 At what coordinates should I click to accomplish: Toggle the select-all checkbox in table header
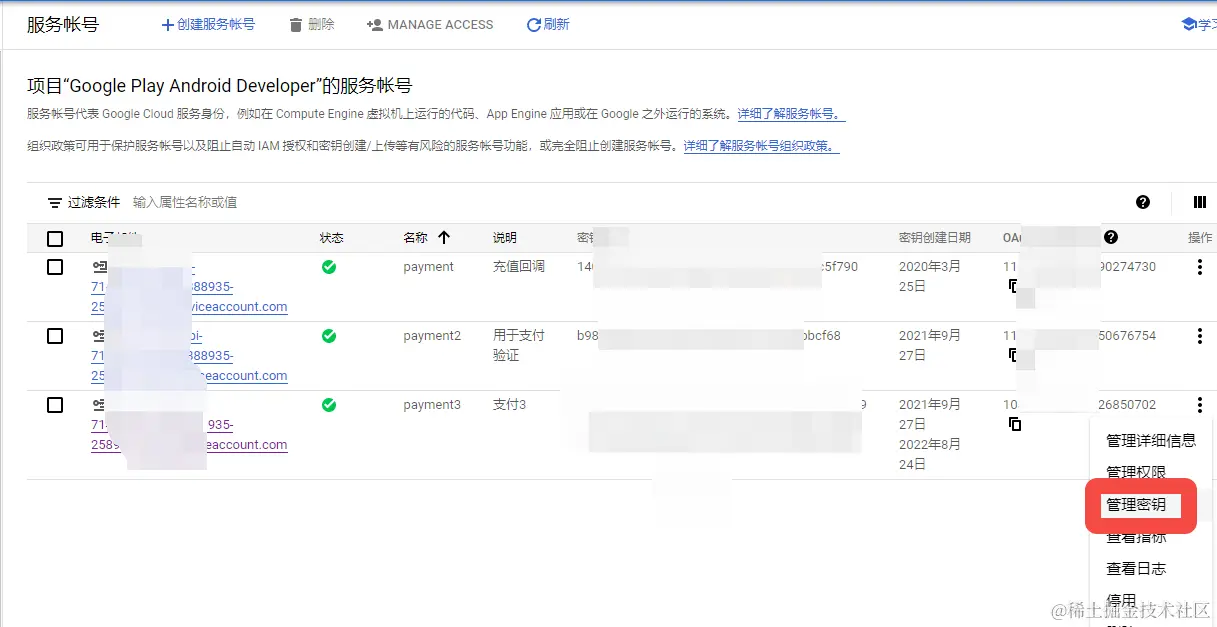[x=55, y=238]
